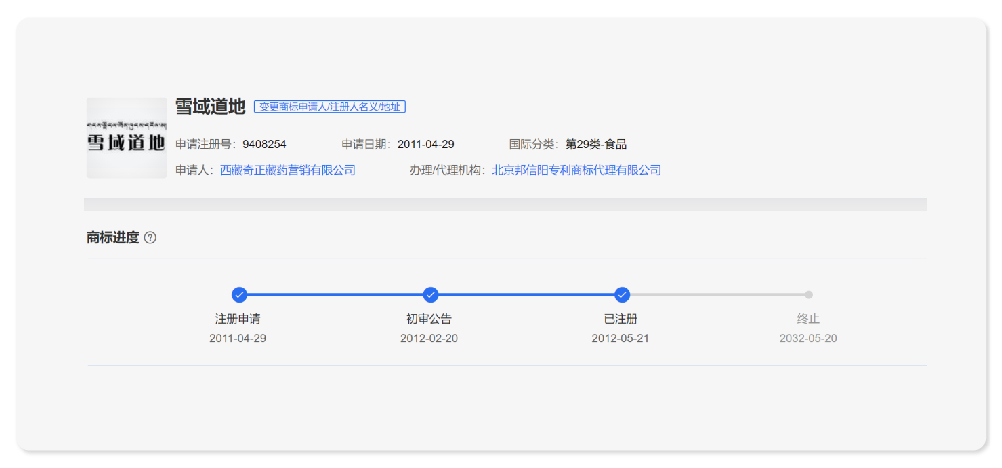
Task: Click the 申请人 field label
Action: [x=194, y=170]
